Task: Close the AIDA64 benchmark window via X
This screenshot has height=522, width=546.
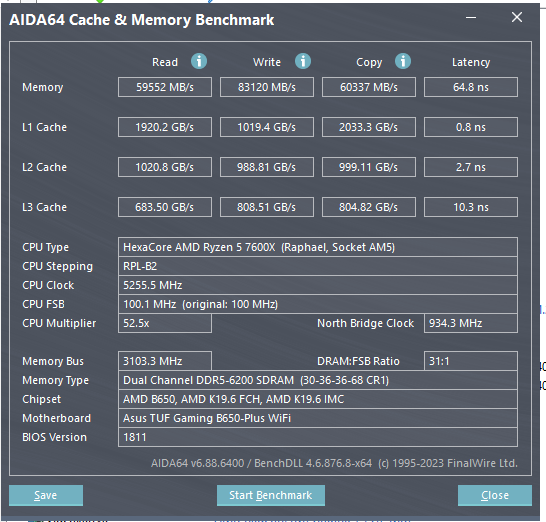Action: click(x=517, y=17)
